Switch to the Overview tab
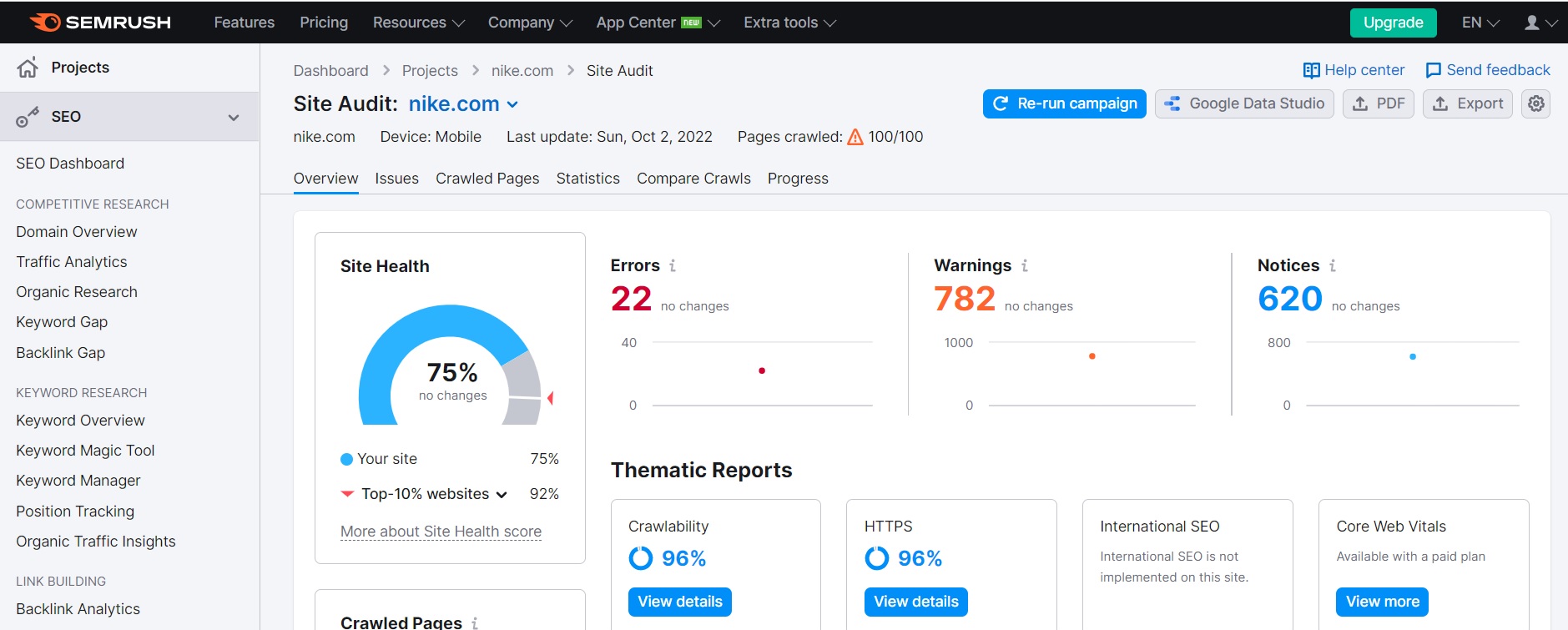This screenshot has height=630, width=1568. pyautogui.click(x=325, y=179)
